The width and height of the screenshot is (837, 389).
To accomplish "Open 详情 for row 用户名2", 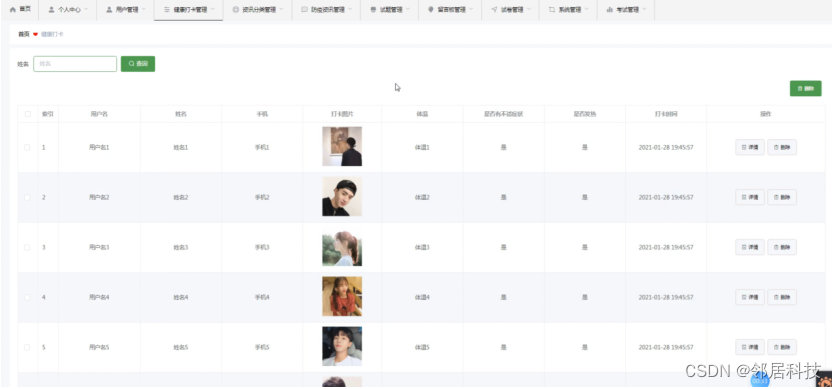I will (x=750, y=197).
